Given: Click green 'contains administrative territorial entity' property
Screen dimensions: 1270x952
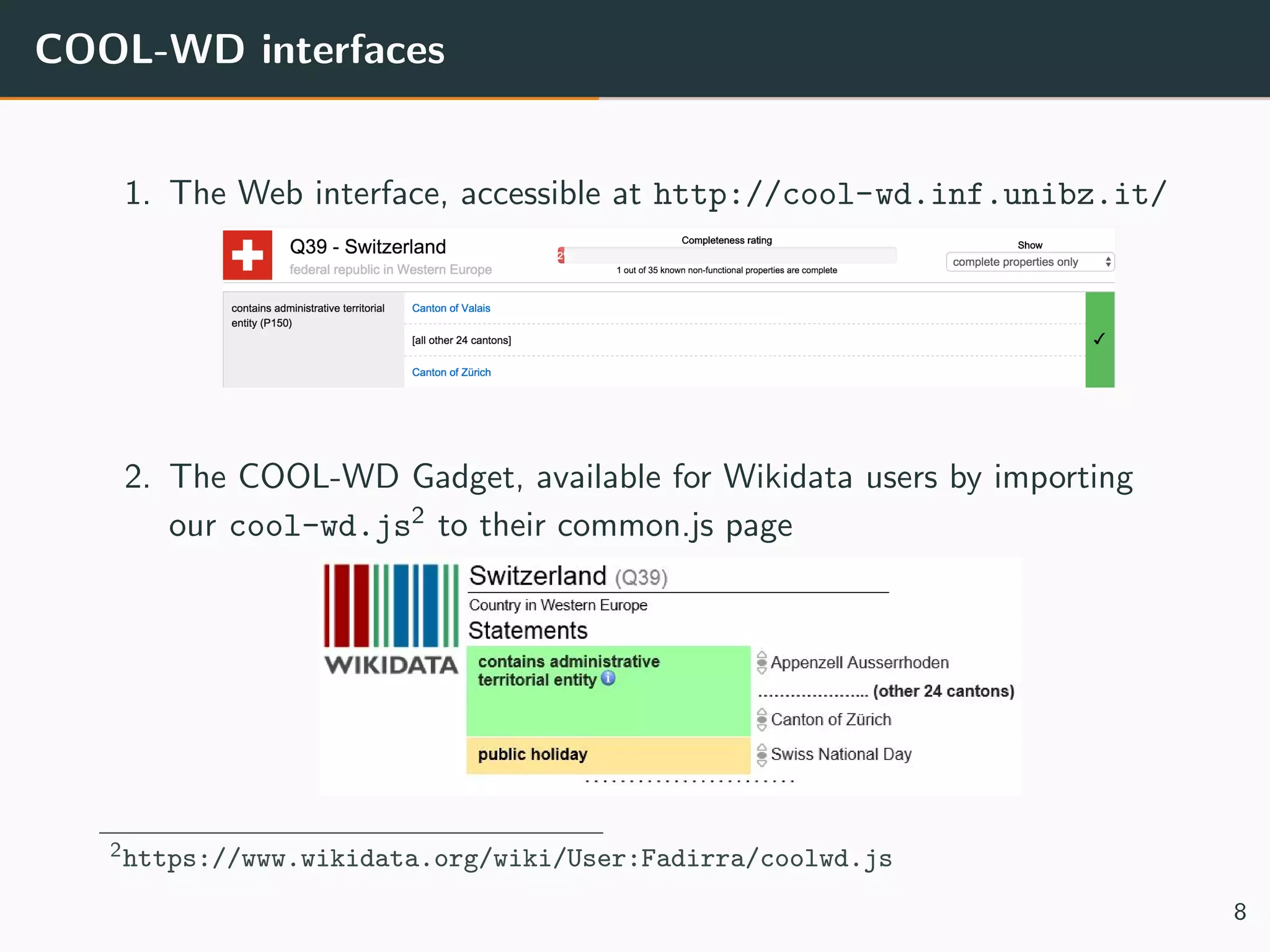Looking at the screenshot, I should coord(608,691).
